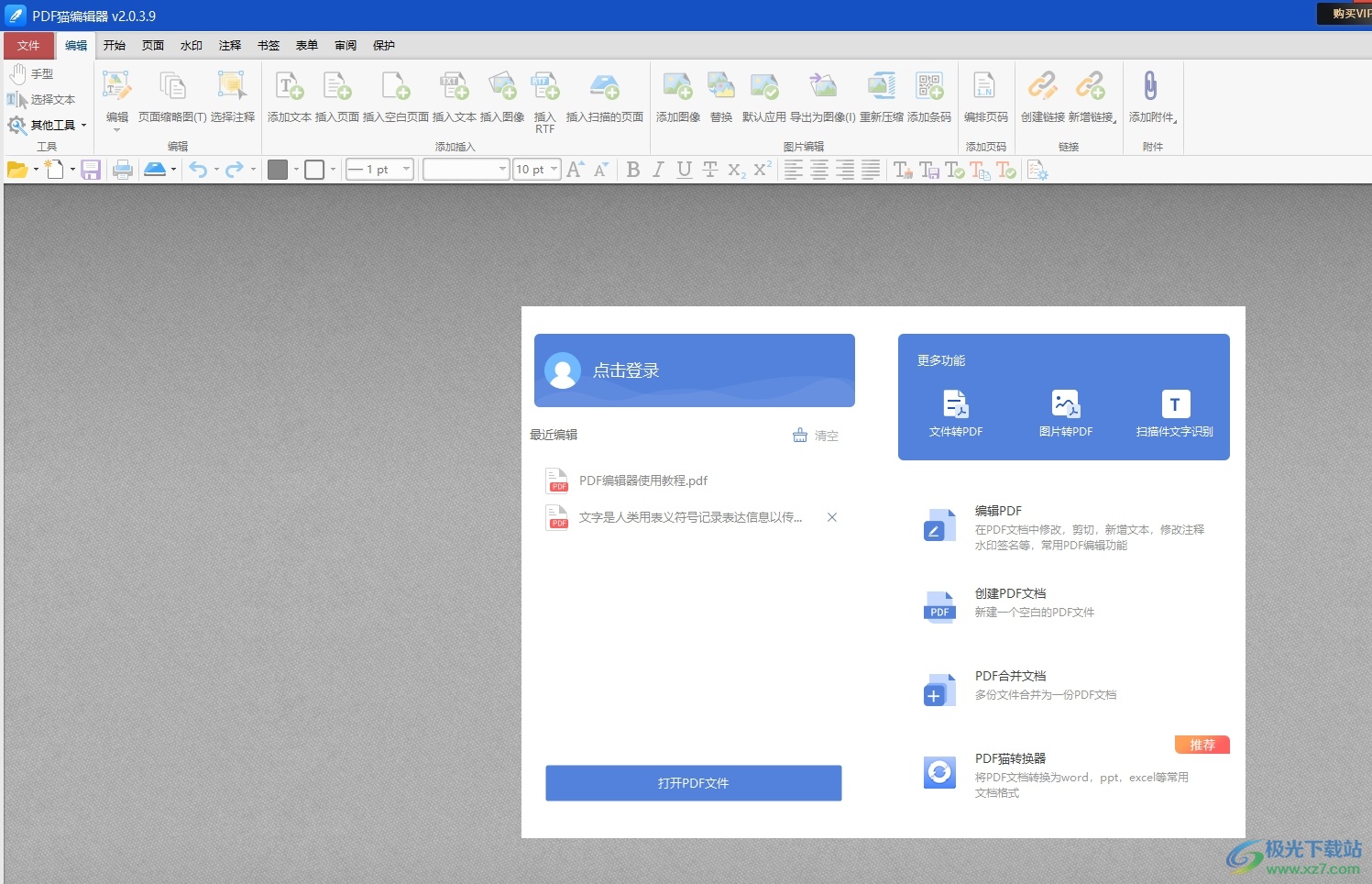Screen dimensions: 1372x884
Task: Click the new document icon
Action: [x=55, y=170]
